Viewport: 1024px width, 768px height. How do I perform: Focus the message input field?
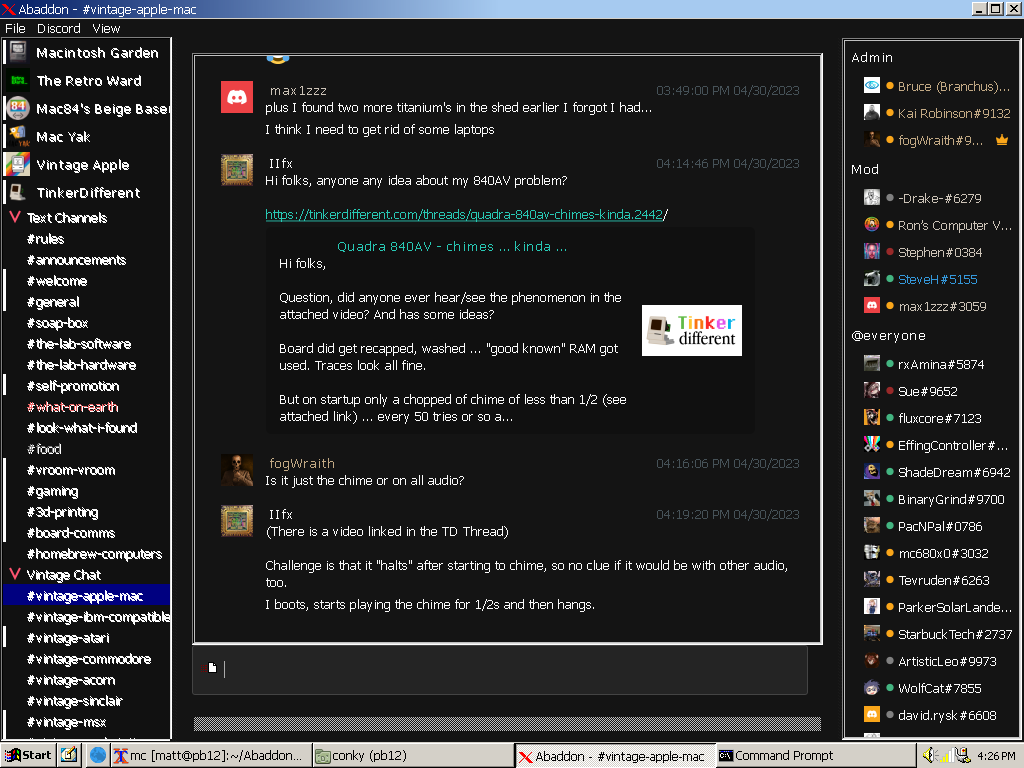pyautogui.click(x=500, y=669)
